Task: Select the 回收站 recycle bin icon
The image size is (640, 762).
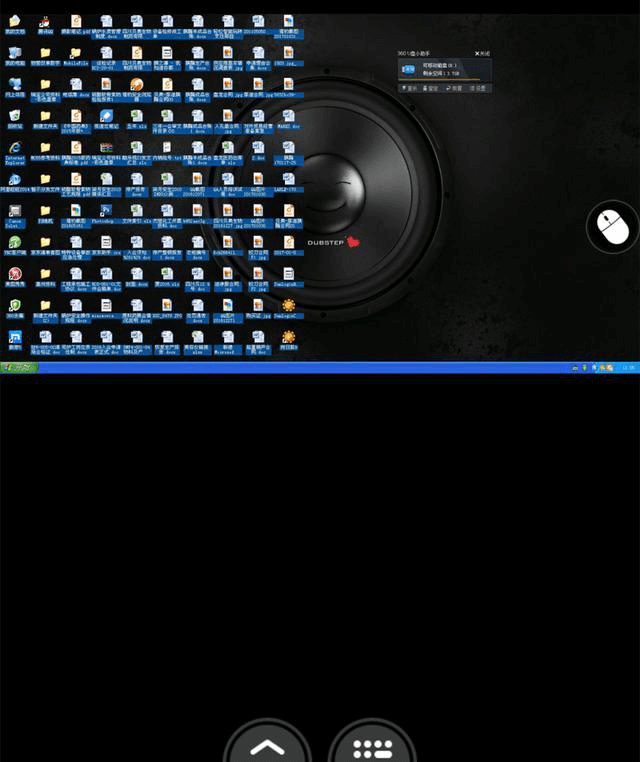Action: (14, 118)
